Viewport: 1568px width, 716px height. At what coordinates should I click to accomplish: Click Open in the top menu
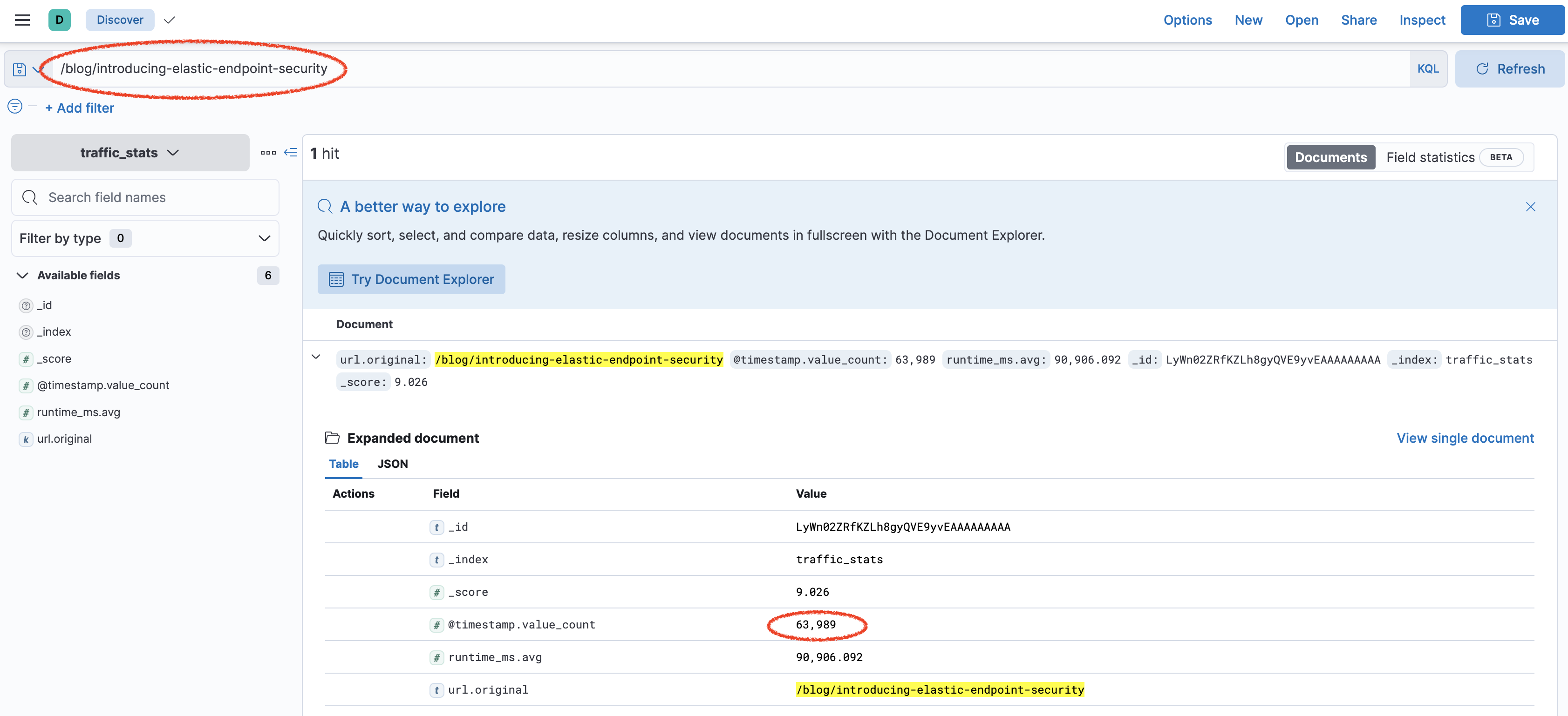pos(1302,20)
